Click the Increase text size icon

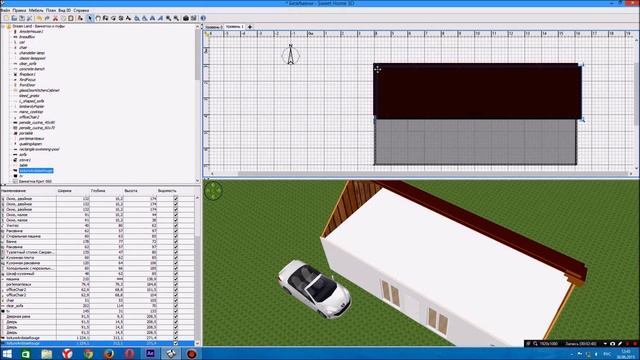pyautogui.click(x=137, y=18)
